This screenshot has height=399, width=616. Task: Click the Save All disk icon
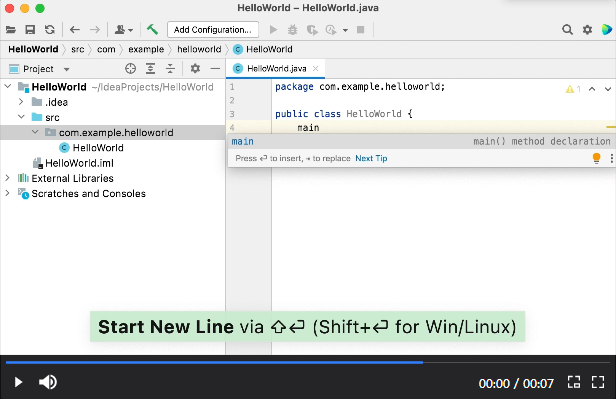(x=30, y=29)
